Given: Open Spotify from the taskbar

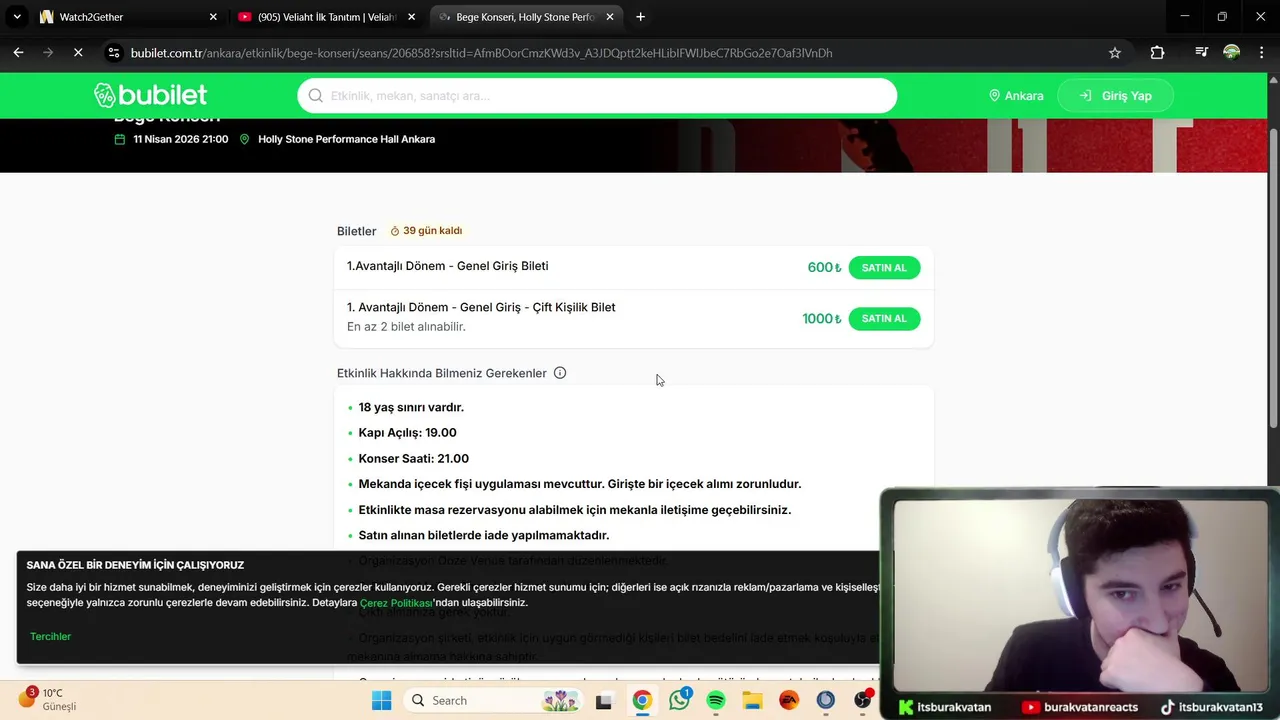Looking at the screenshot, I should click(x=716, y=701).
